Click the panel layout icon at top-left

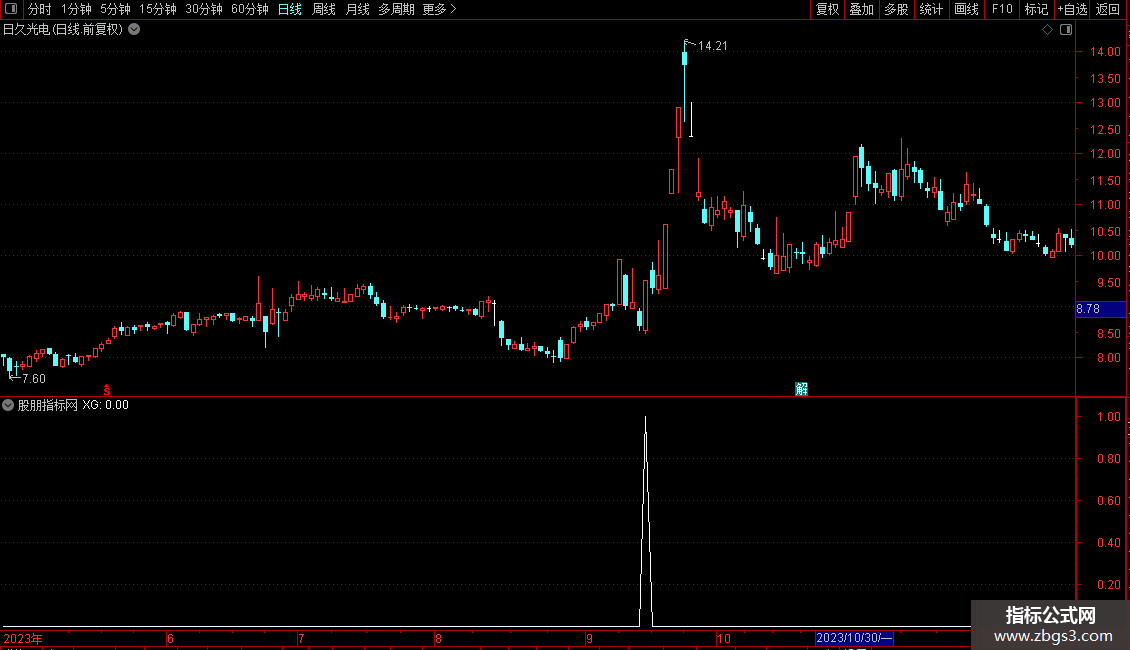click(x=11, y=9)
